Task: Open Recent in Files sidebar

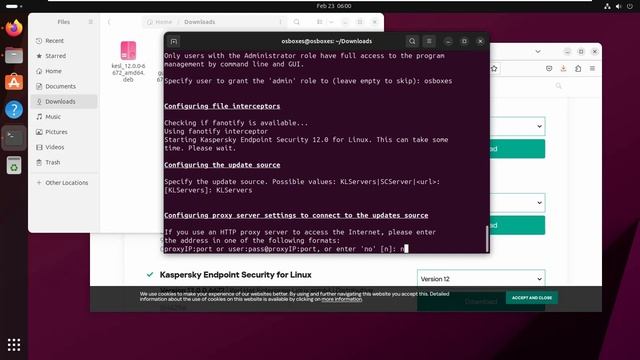Action: tap(64, 41)
